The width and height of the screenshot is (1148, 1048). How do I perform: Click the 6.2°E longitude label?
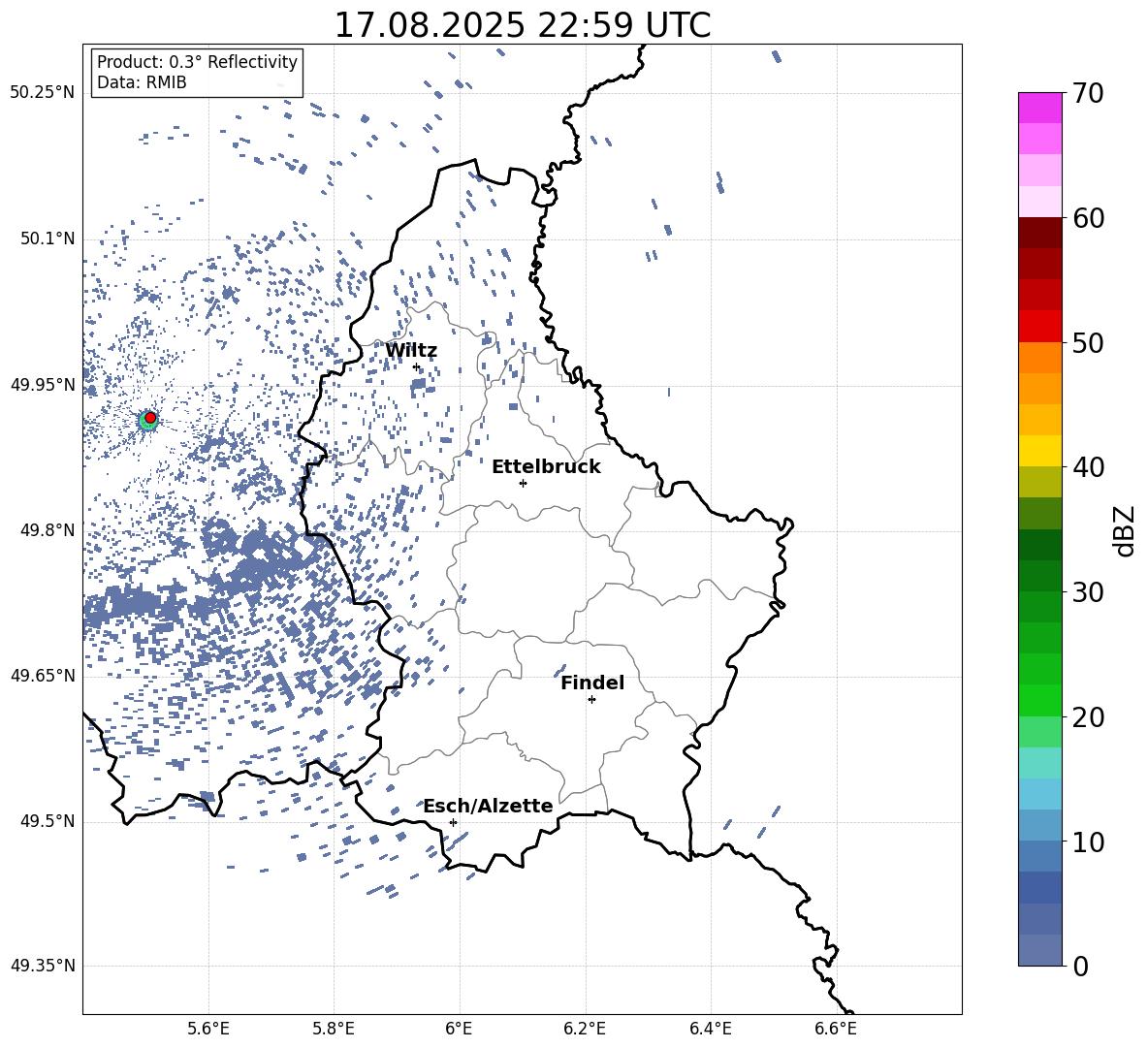point(585,1029)
